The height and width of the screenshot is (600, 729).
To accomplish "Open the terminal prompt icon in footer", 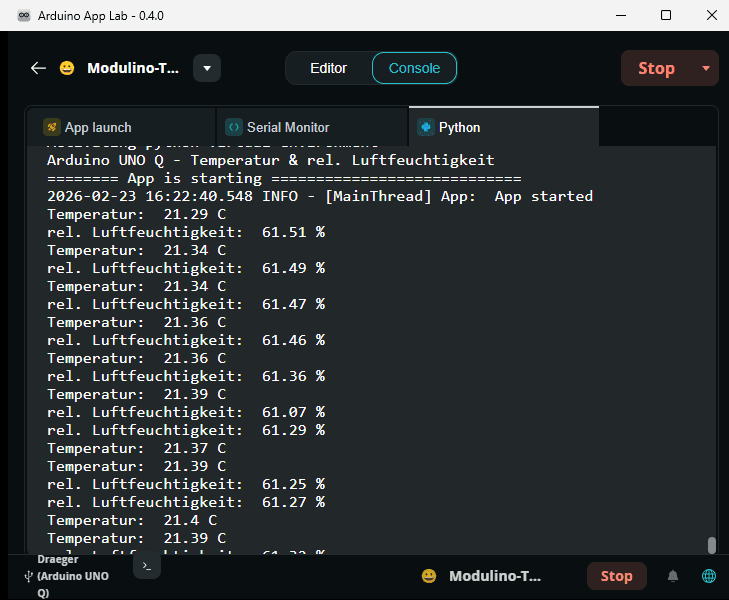I will [147, 566].
